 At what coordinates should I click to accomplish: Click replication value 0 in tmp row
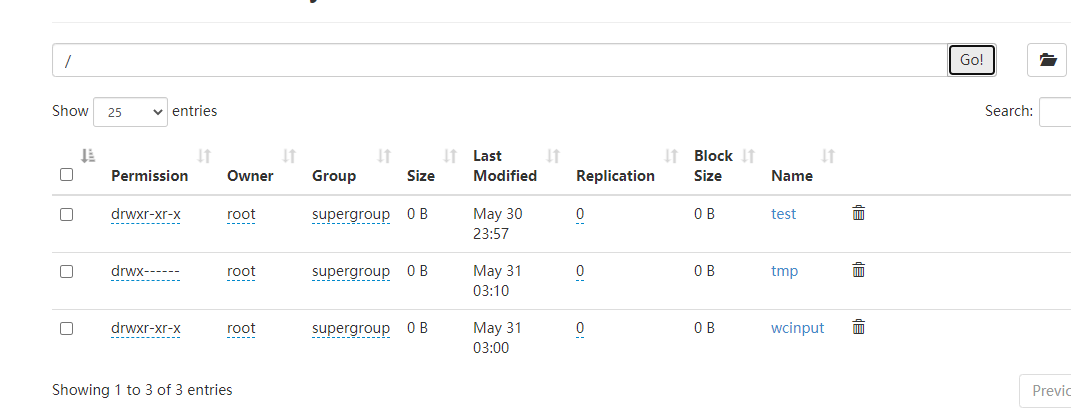[580, 271]
